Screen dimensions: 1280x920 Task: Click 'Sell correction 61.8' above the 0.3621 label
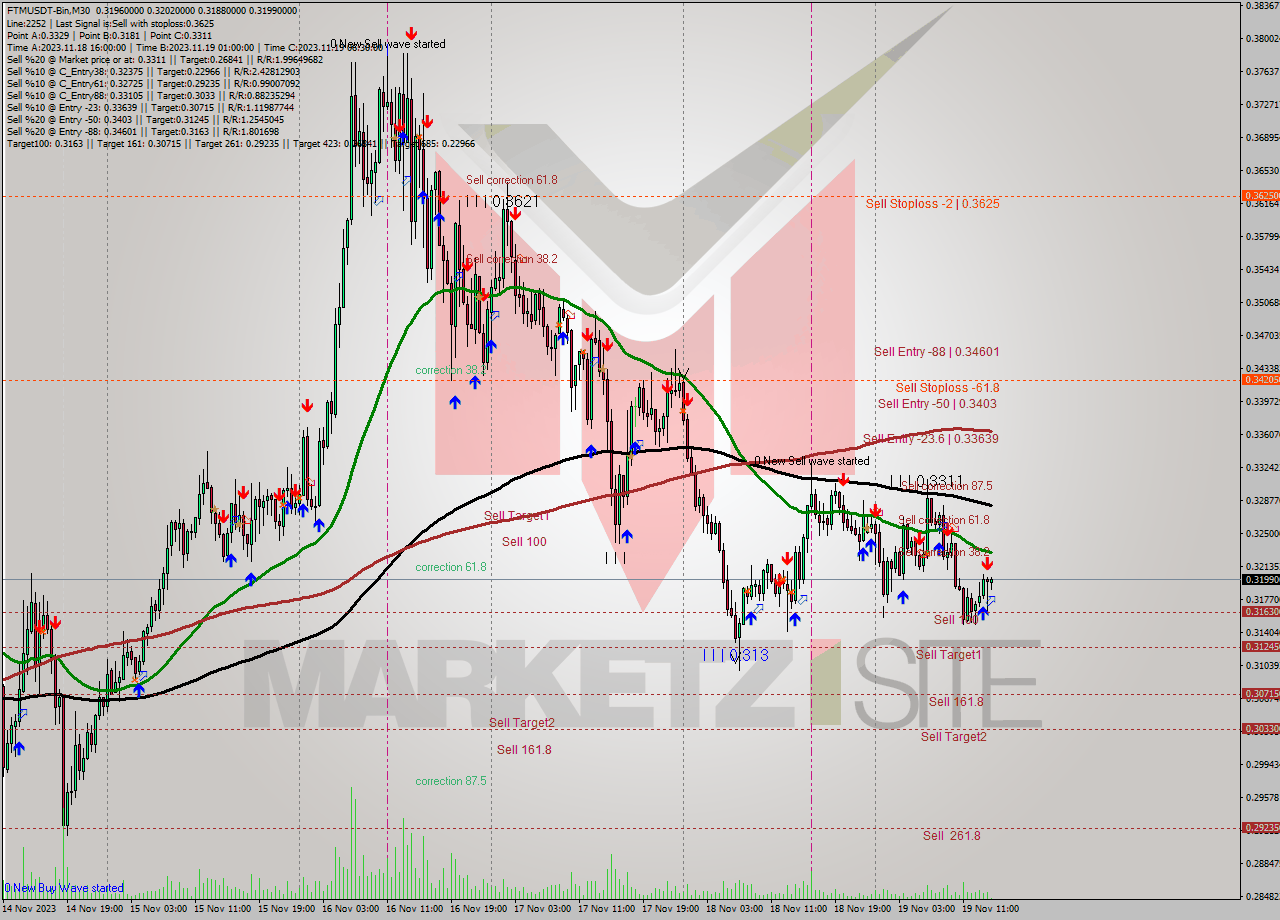point(512,180)
